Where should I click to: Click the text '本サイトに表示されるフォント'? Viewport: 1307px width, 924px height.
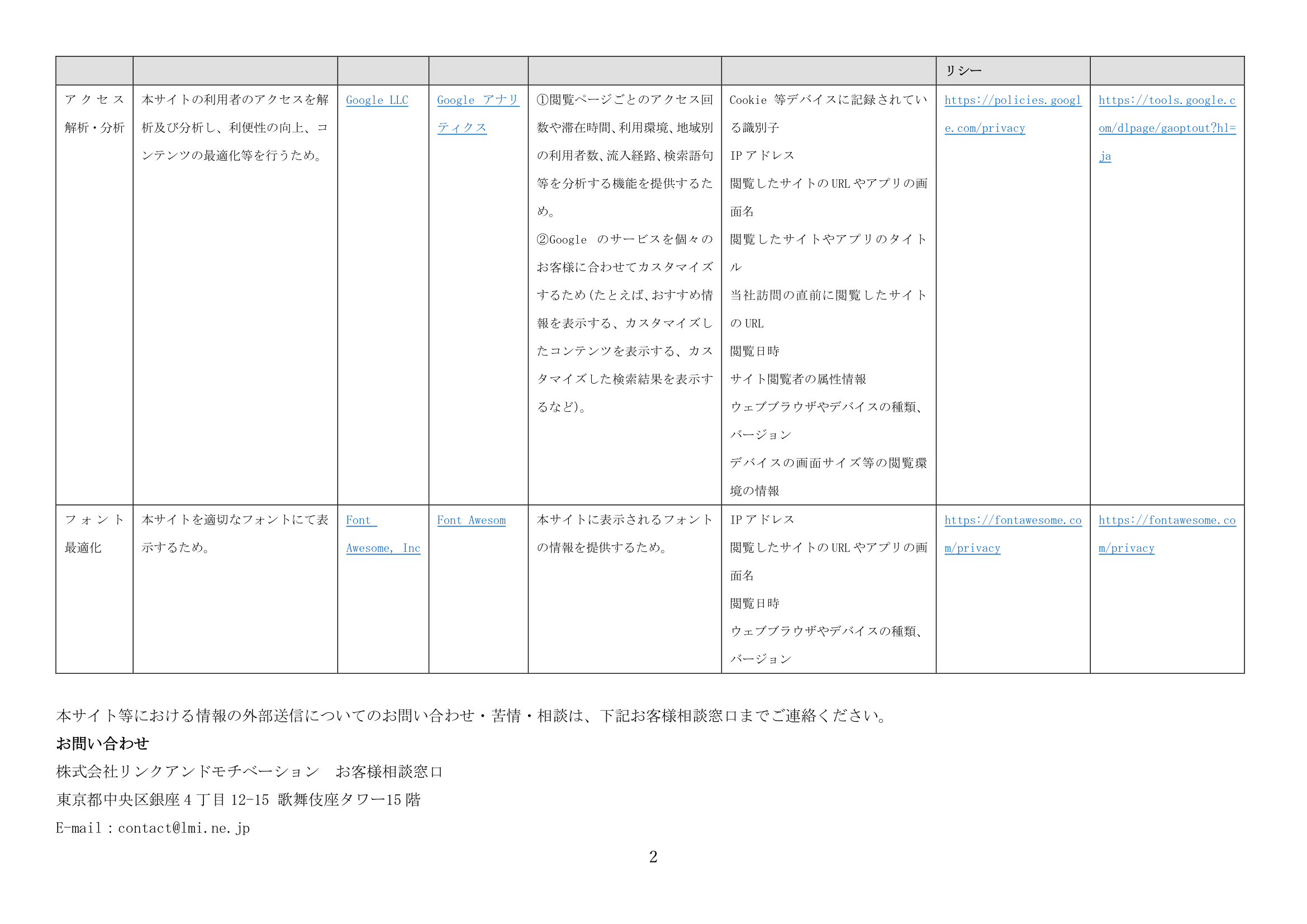pyautogui.click(x=625, y=520)
